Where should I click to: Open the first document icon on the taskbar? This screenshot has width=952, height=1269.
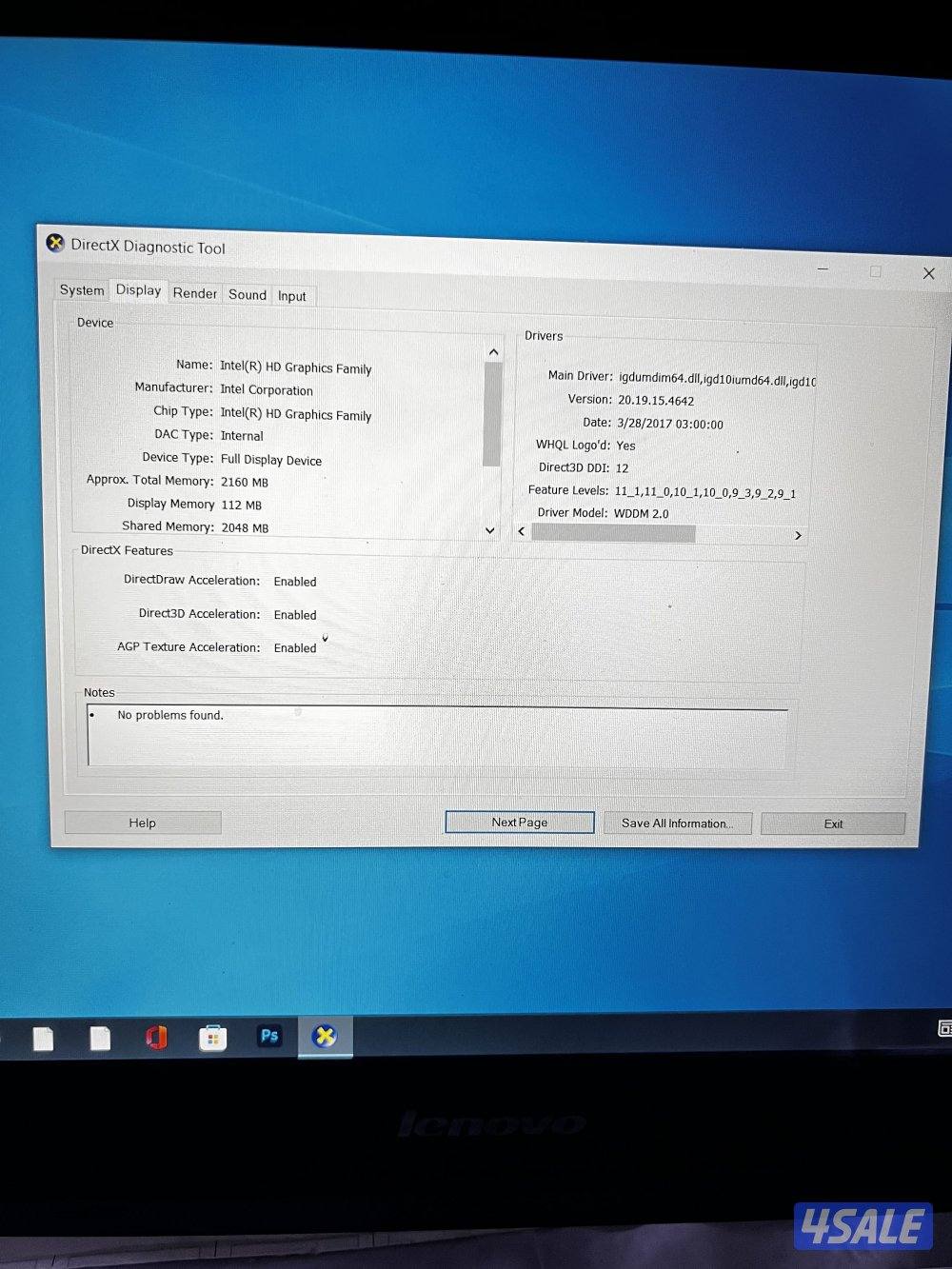click(x=43, y=1037)
